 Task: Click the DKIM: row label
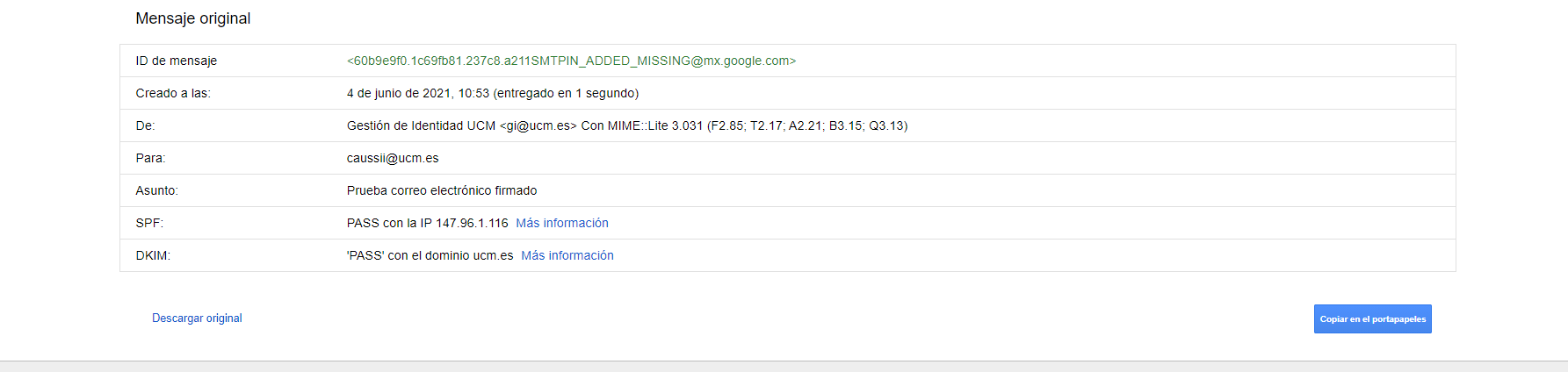coord(153,255)
